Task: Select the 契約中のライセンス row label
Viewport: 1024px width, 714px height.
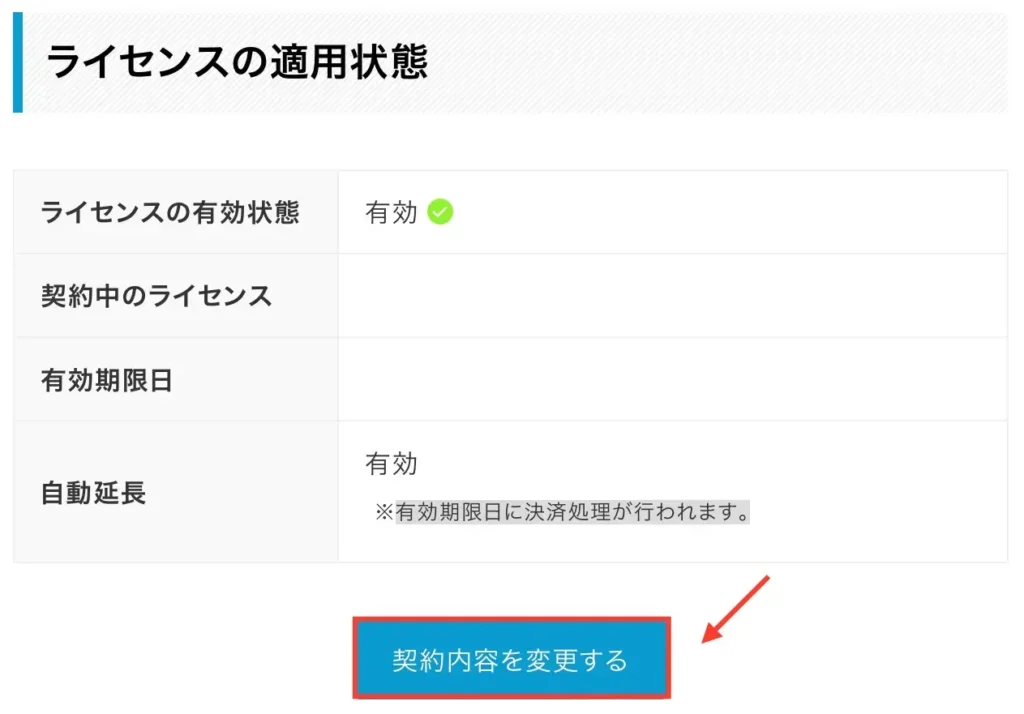Action: [157, 296]
